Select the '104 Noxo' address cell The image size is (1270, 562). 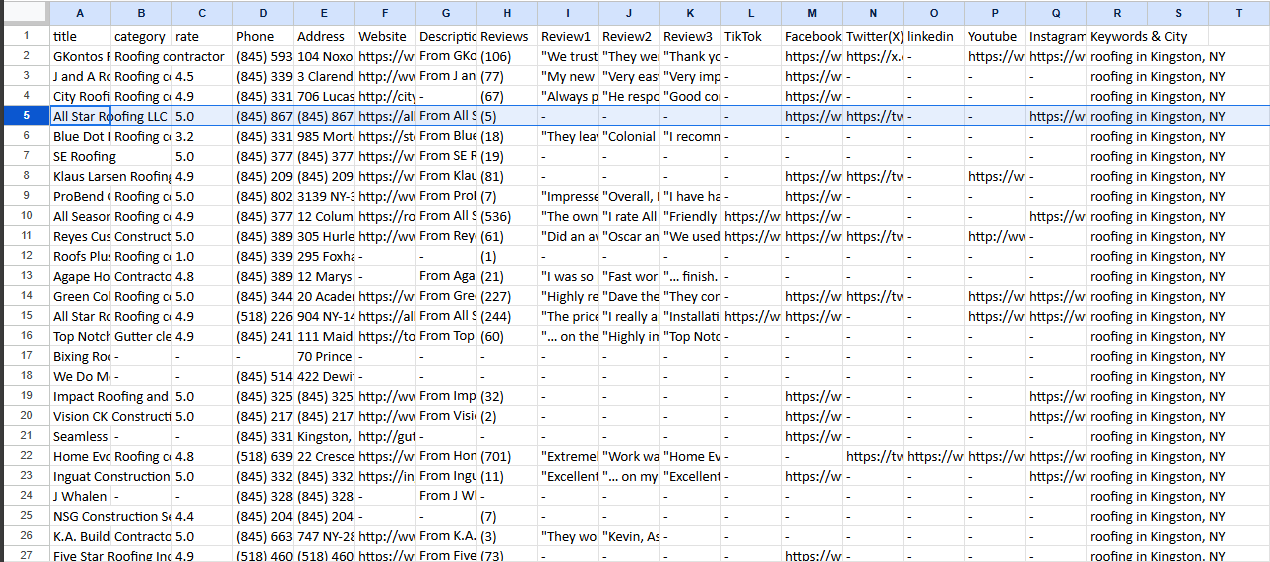pos(324,56)
